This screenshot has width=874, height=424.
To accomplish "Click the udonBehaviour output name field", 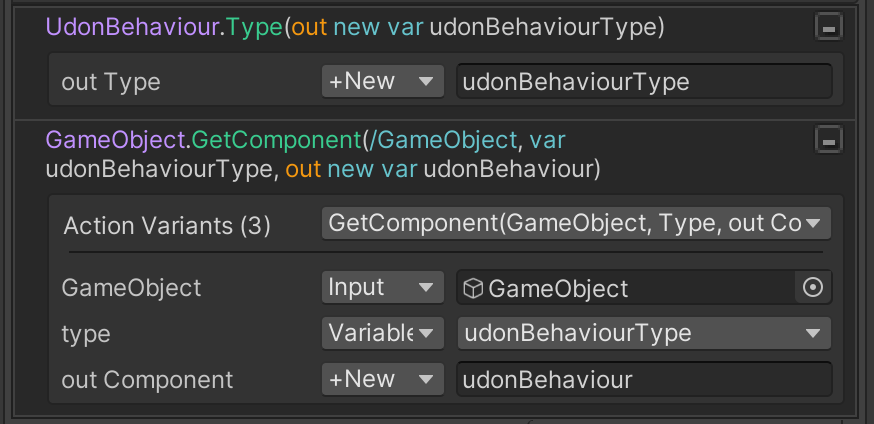I will tap(644, 379).
